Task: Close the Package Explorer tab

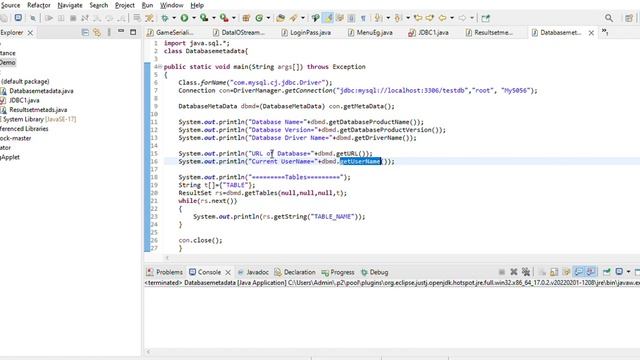Action: [30, 33]
